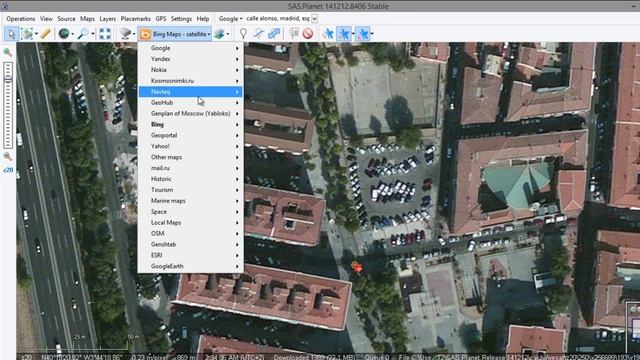Image resolution: width=640 pixels, height=360 pixels.
Task: Expand the GoogleEarth submenu
Action: 191,266
